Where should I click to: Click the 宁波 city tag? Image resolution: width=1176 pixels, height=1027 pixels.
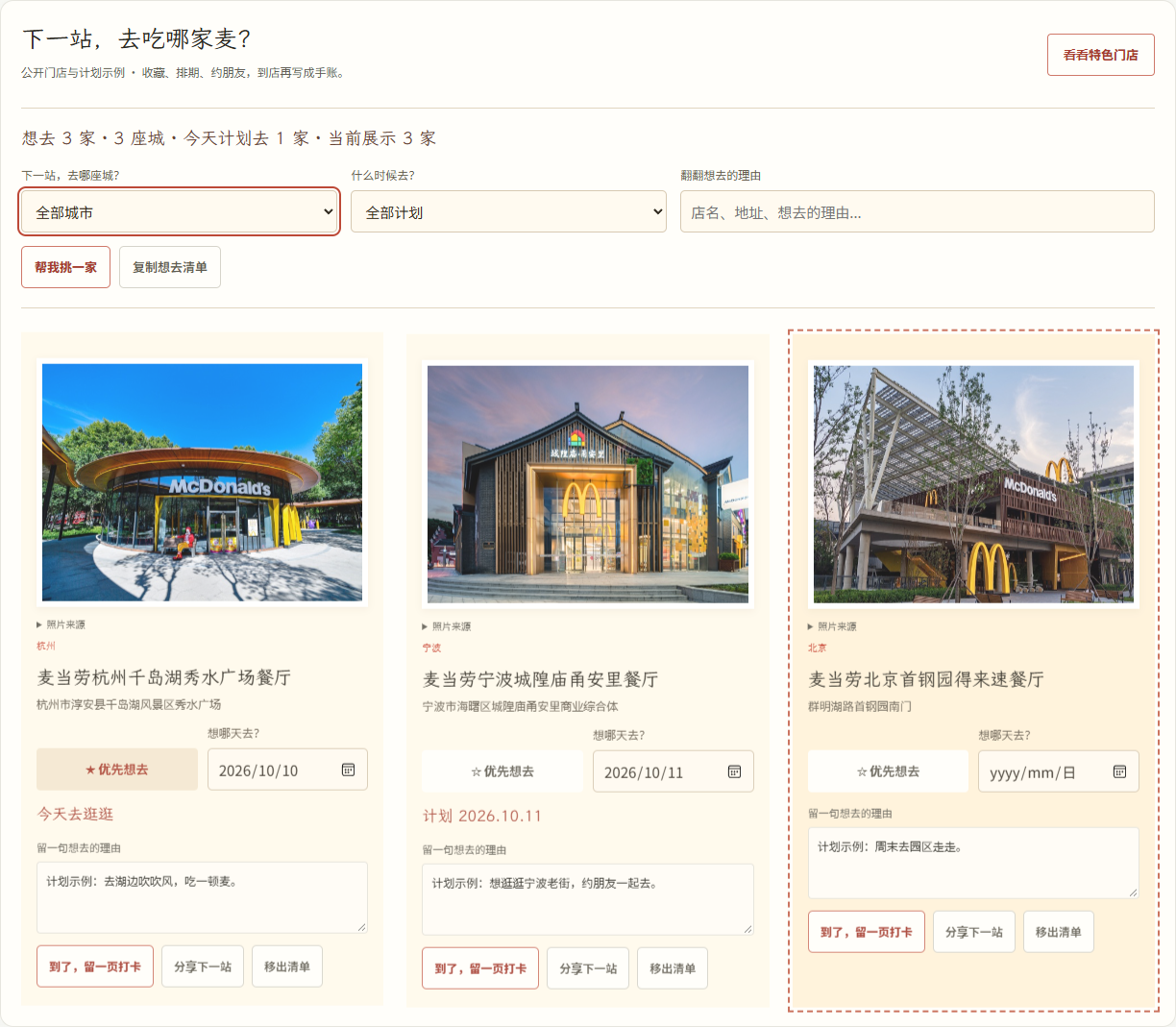pos(432,648)
